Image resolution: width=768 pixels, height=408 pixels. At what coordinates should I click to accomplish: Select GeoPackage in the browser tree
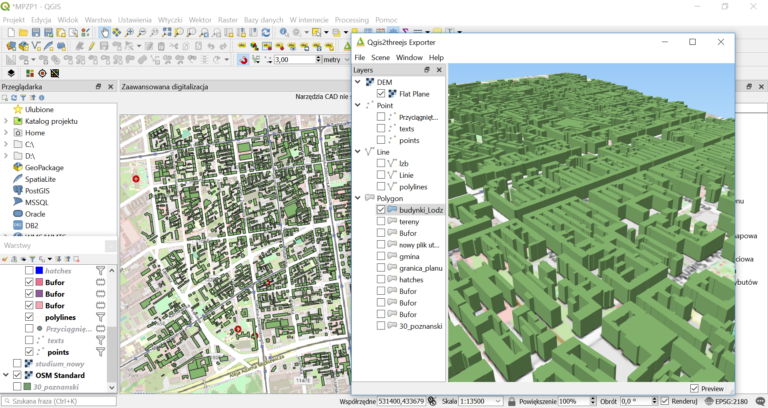point(44,167)
